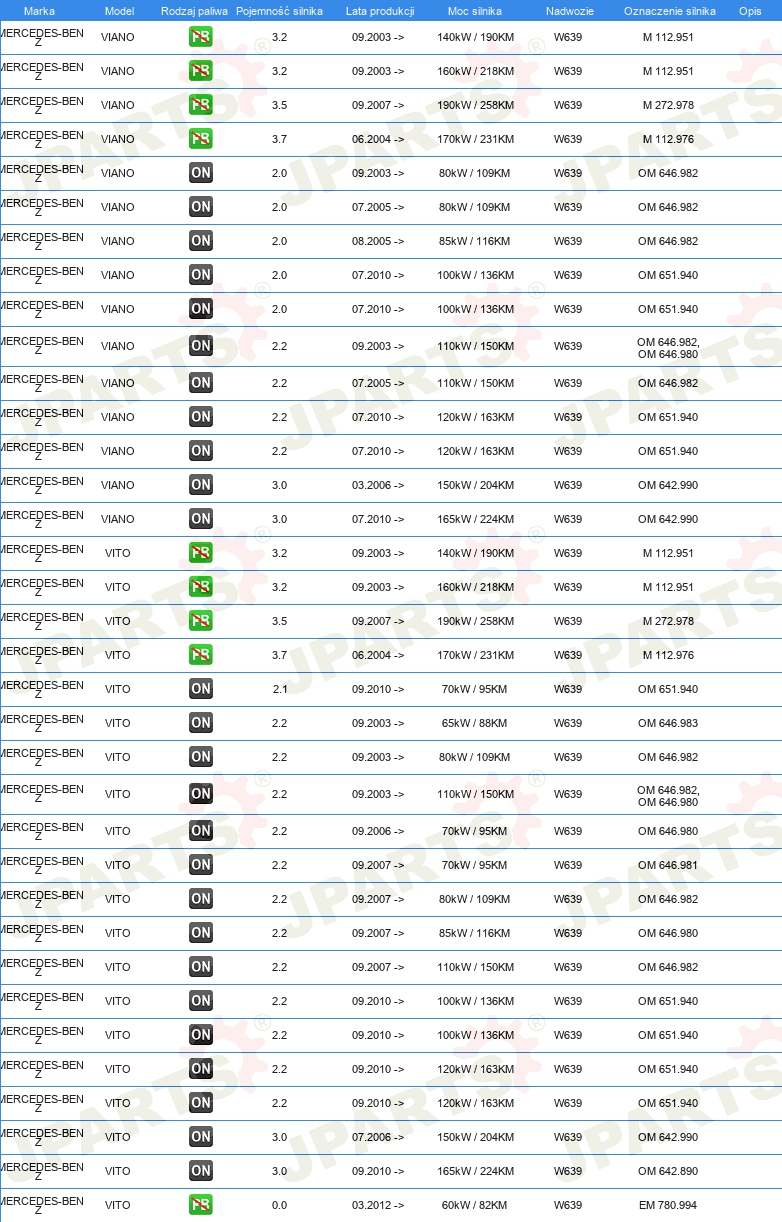782x1222 pixels.
Task: Click petrol icon for VITO 3.2 160kW/218KM
Action: coord(201,587)
